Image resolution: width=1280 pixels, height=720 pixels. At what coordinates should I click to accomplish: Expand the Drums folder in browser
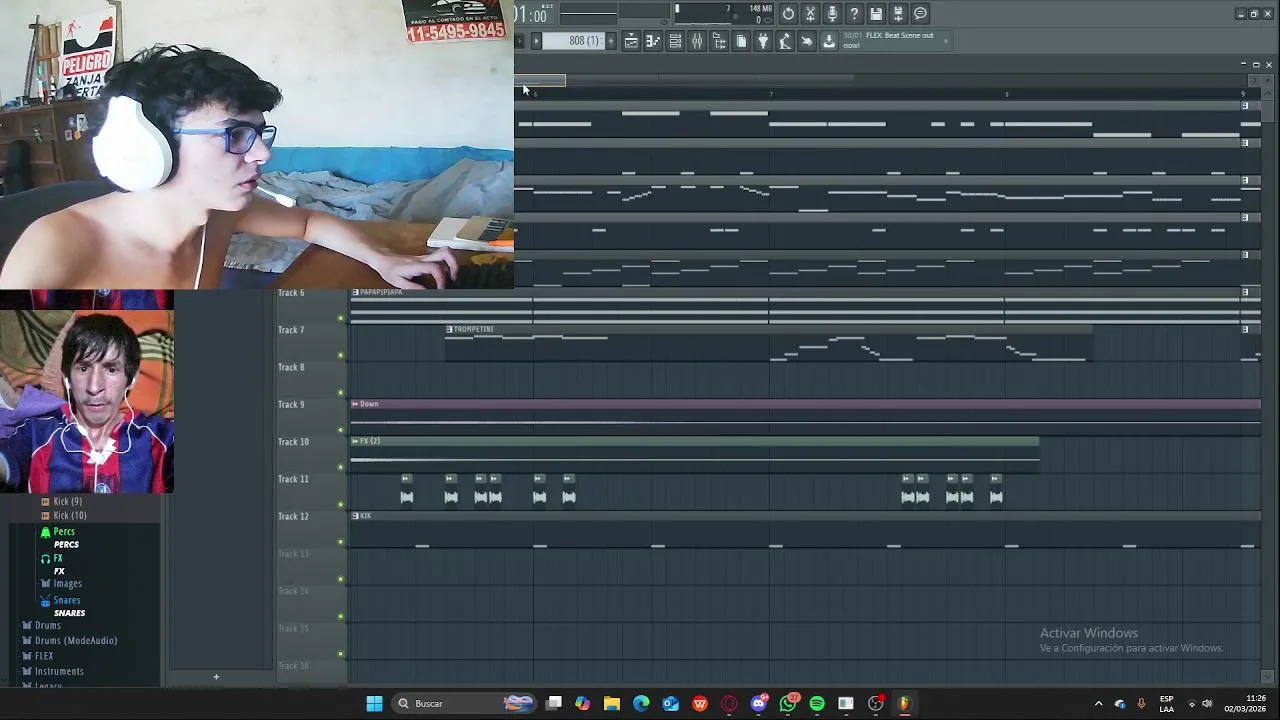(x=48, y=625)
